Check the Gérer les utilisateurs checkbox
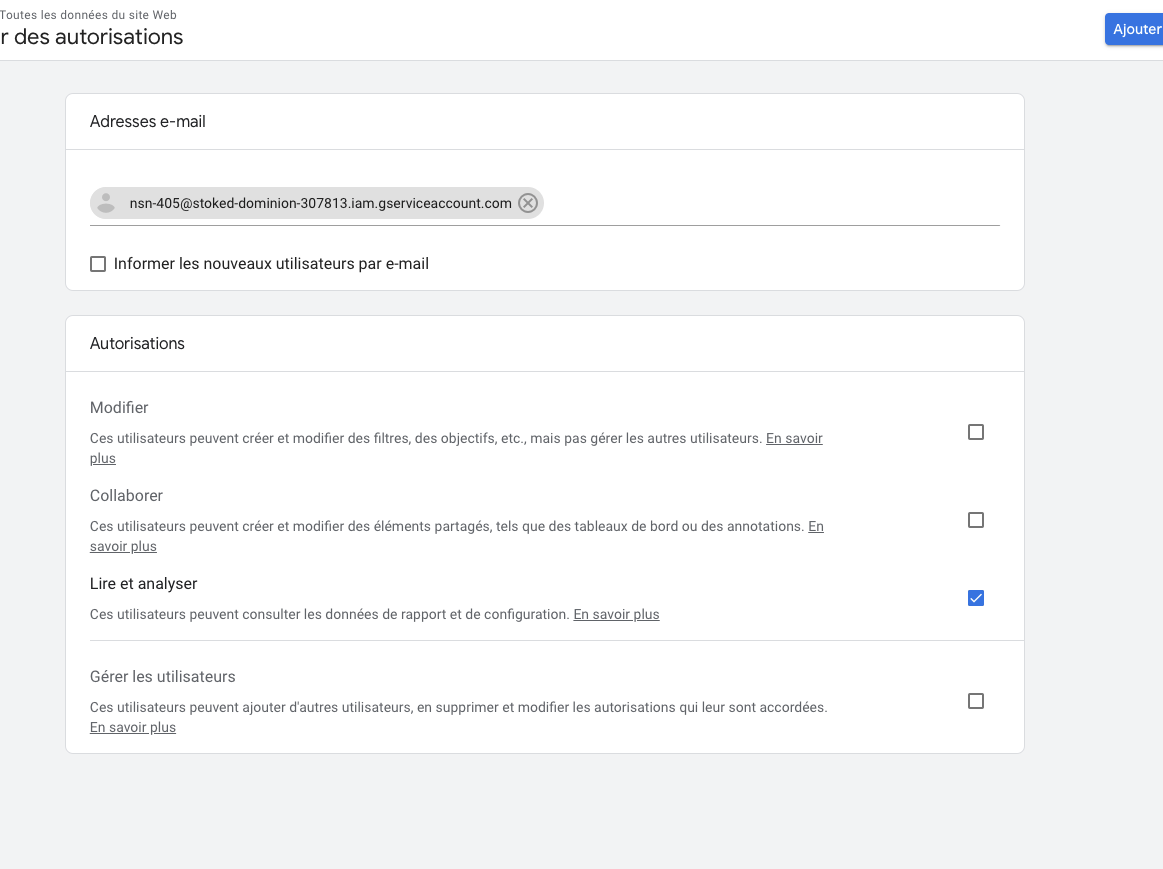The height and width of the screenshot is (869, 1163). pyautogui.click(x=976, y=701)
